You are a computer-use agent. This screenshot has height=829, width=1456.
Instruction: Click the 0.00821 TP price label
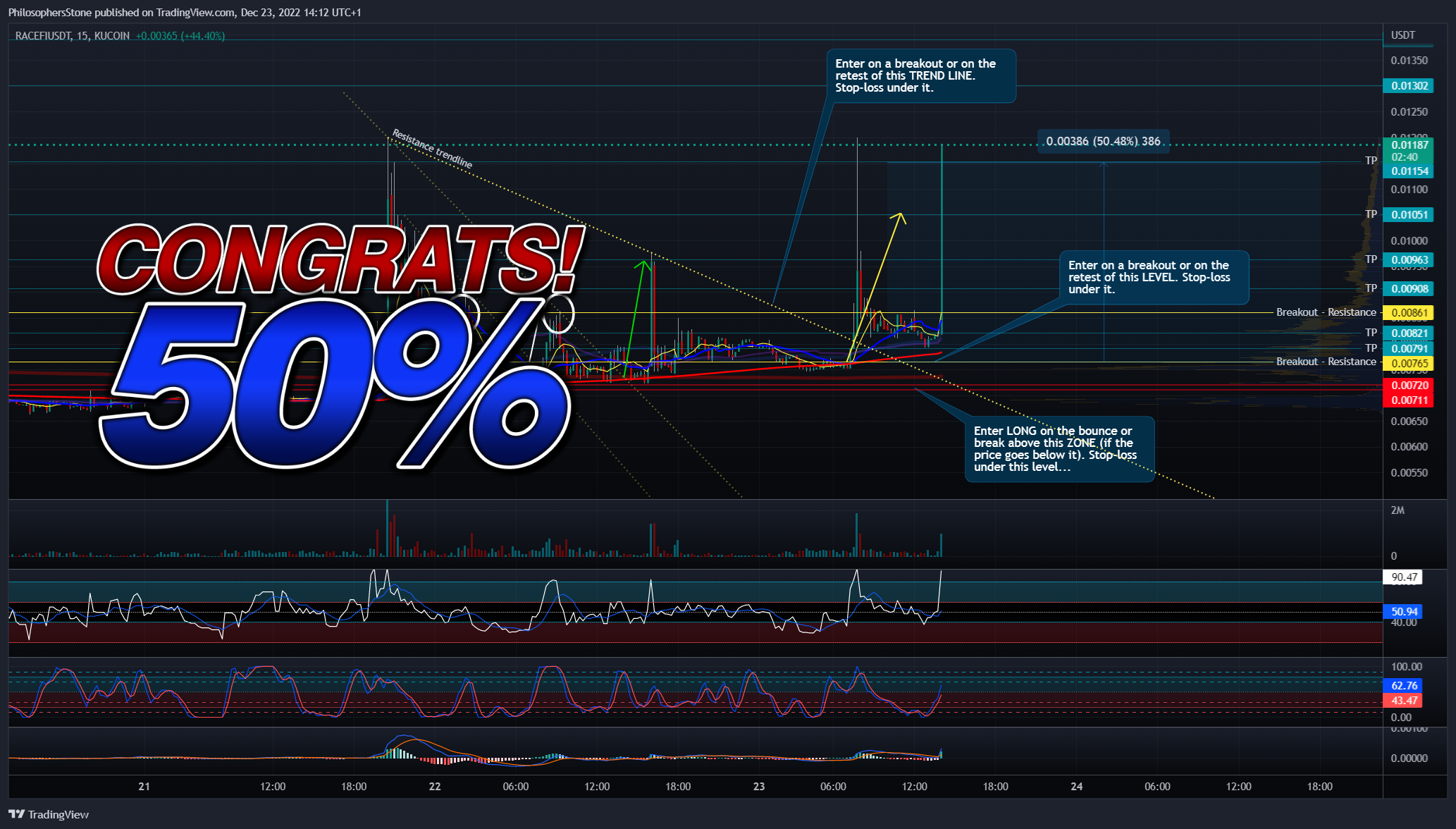[1409, 333]
